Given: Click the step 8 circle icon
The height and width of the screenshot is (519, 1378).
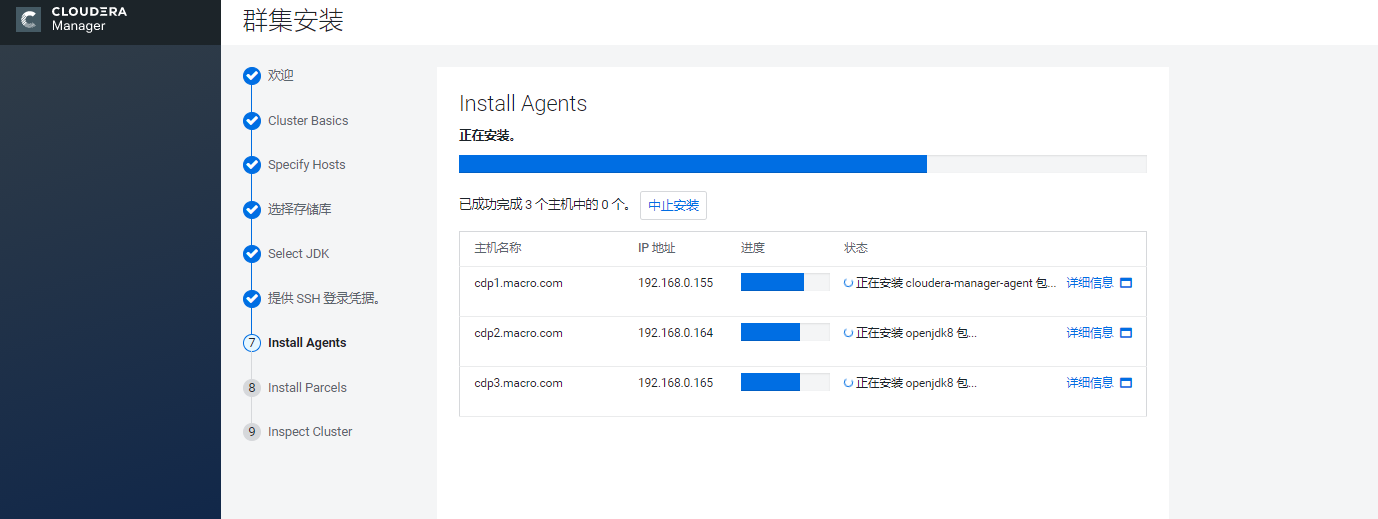Looking at the screenshot, I should 252,388.
